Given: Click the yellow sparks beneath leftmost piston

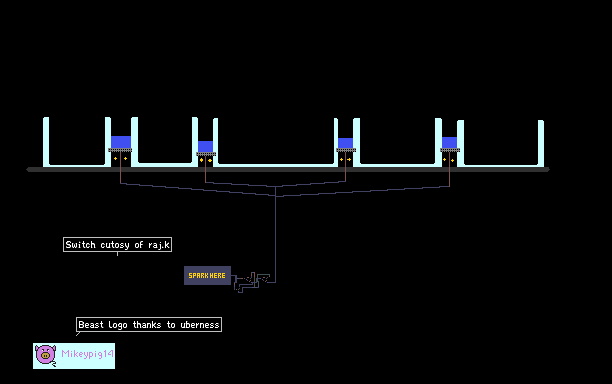Looking at the screenshot, I should (x=120, y=158).
